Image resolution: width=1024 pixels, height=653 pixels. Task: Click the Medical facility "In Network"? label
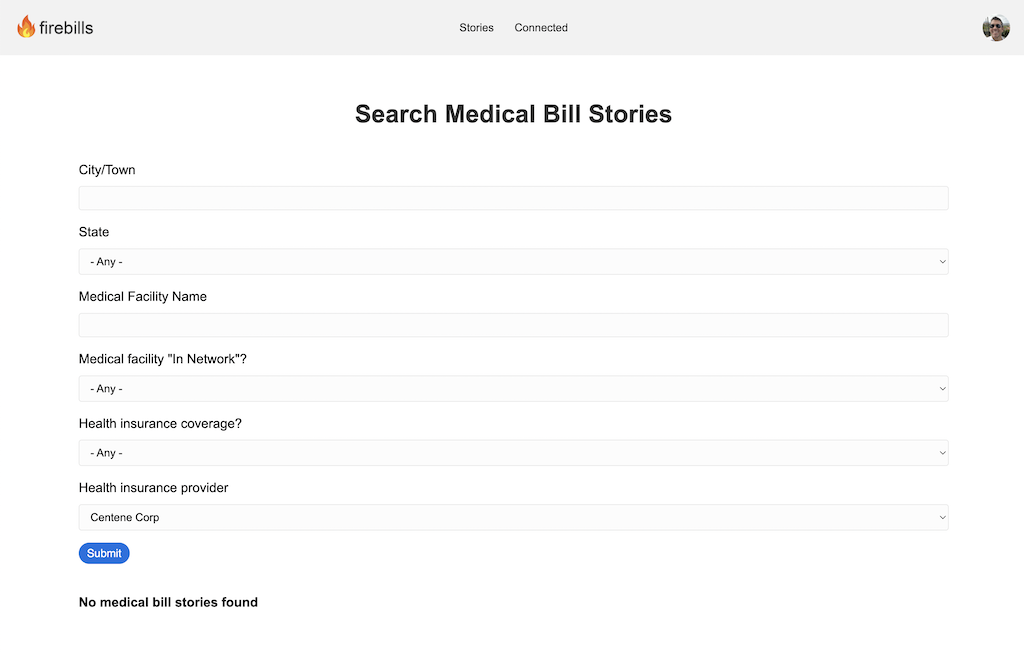[x=163, y=359]
